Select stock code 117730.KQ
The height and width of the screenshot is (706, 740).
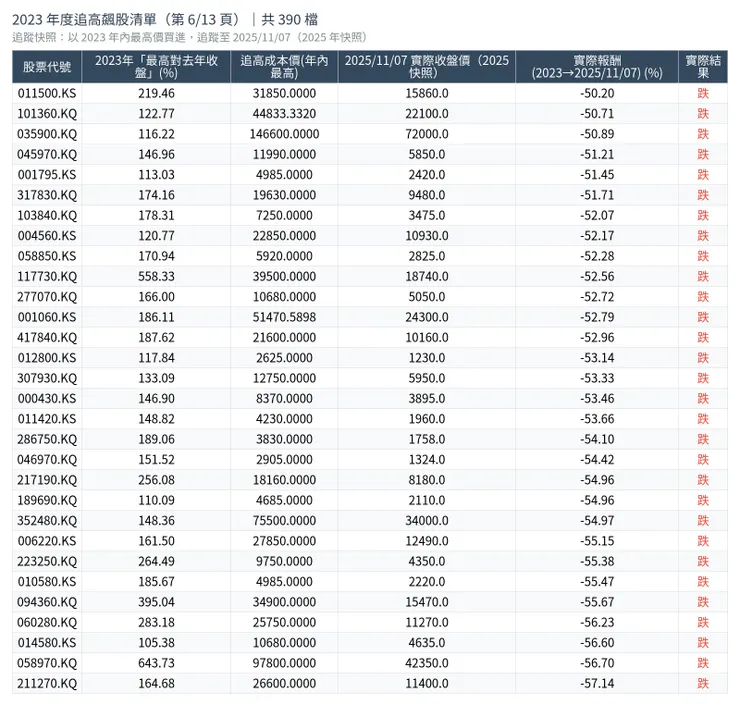coord(47,277)
